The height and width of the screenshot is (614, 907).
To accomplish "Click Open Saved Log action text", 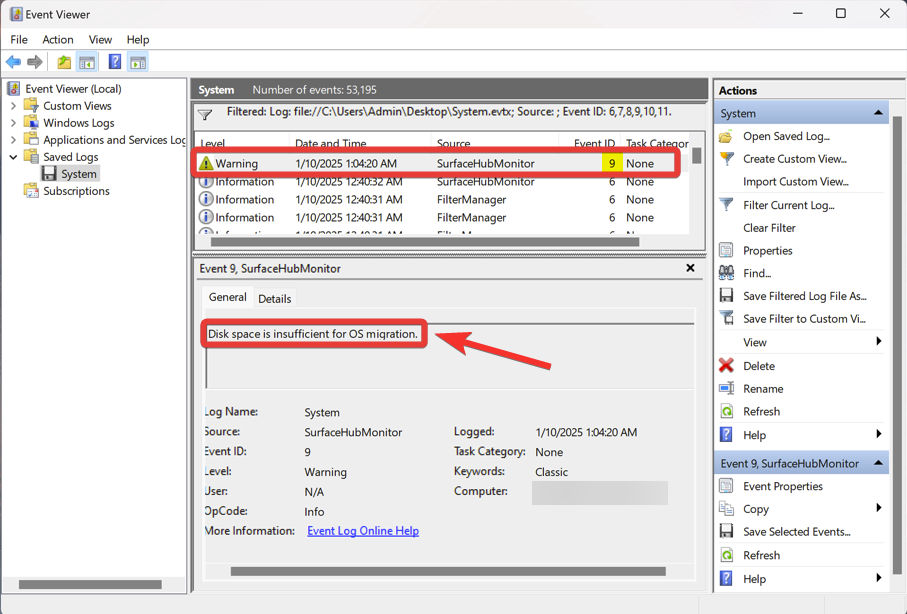I will click(x=786, y=137).
